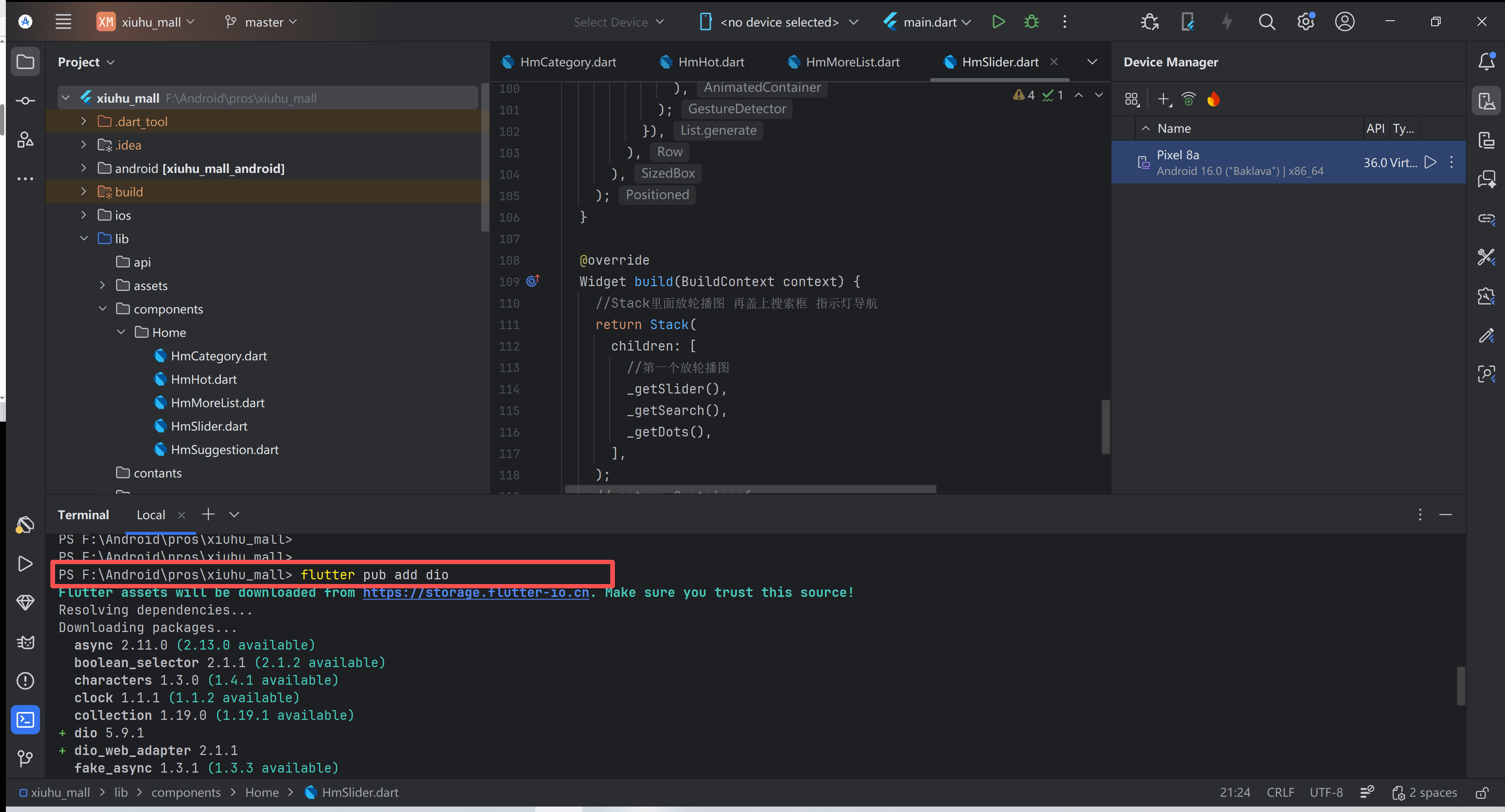The height and width of the screenshot is (812, 1505).
Task: Open the IDE settings gear icon
Action: (x=1305, y=21)
